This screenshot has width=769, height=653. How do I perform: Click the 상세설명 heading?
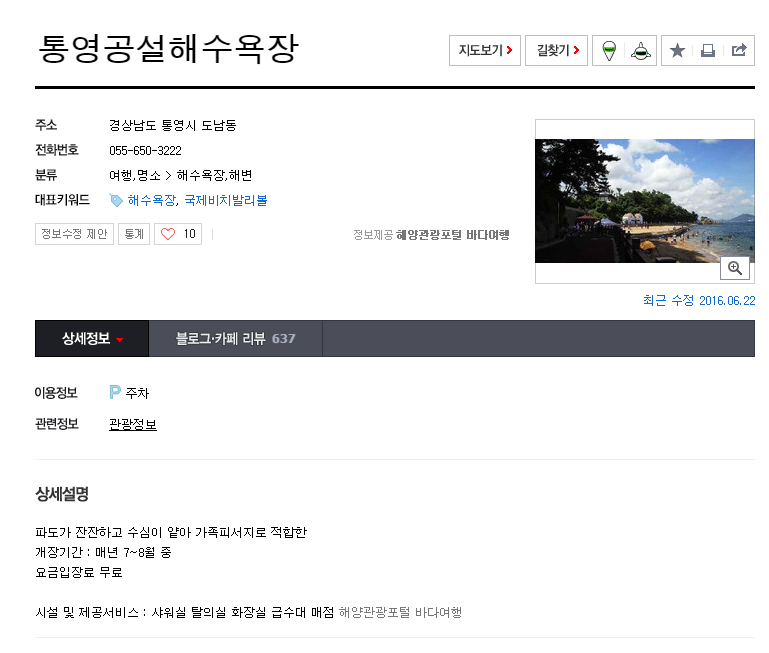62,494
